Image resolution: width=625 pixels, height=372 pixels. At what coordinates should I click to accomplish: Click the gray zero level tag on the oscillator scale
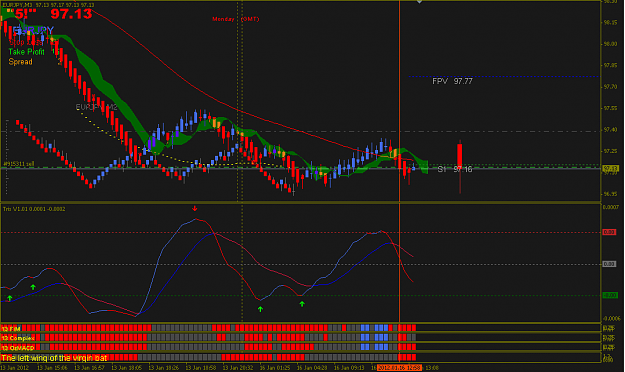tap(609, 264)
